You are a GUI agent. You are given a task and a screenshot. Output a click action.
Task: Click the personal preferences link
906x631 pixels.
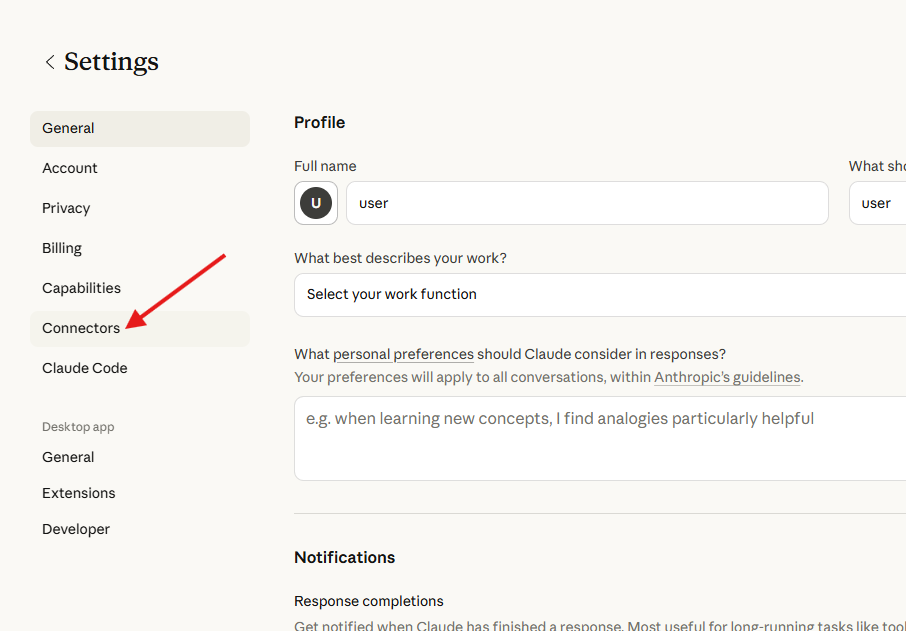tap(403, 353)
